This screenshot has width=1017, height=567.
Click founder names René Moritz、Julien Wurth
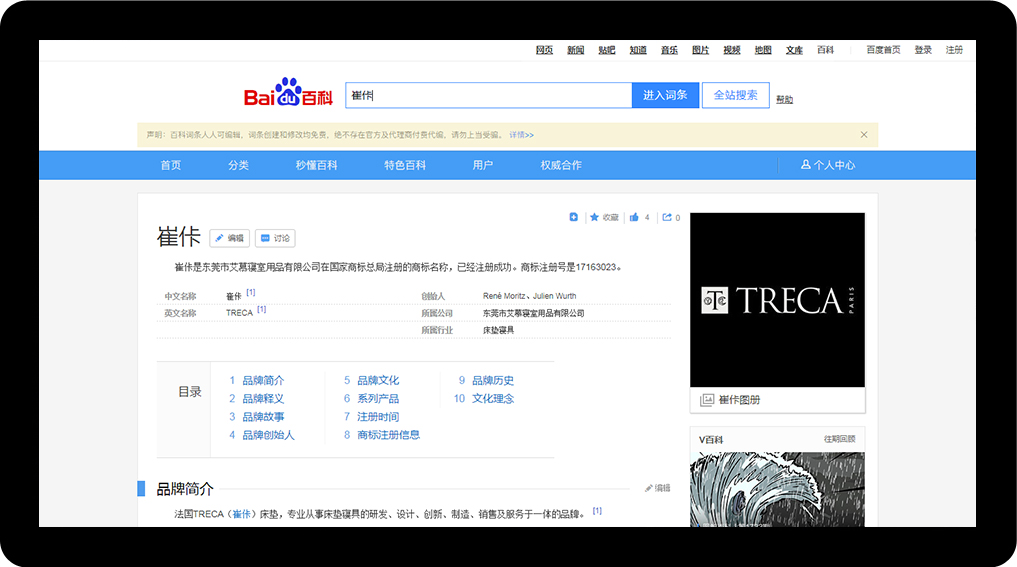coord(529,296)
